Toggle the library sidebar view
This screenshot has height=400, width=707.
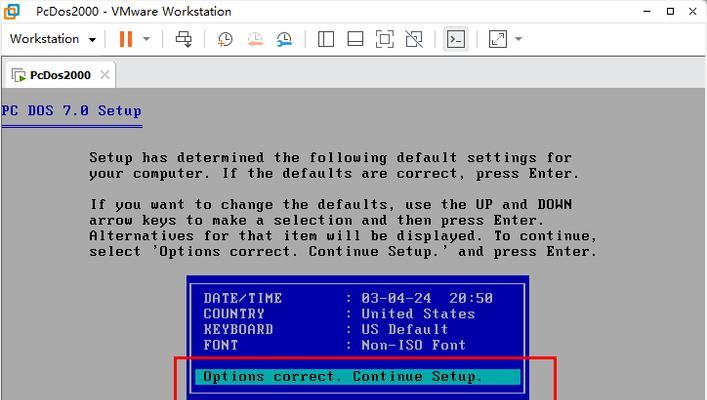(x=326, y=39)
